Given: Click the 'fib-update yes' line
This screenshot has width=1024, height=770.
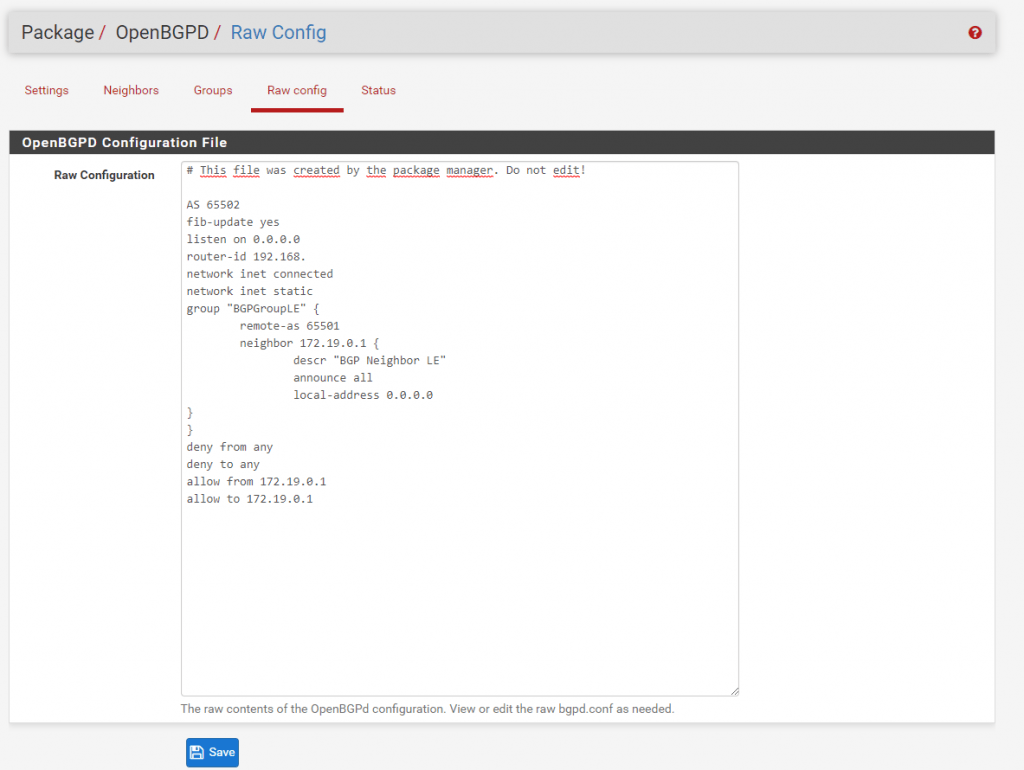Looking at the screenshot, I should point(232,222).
